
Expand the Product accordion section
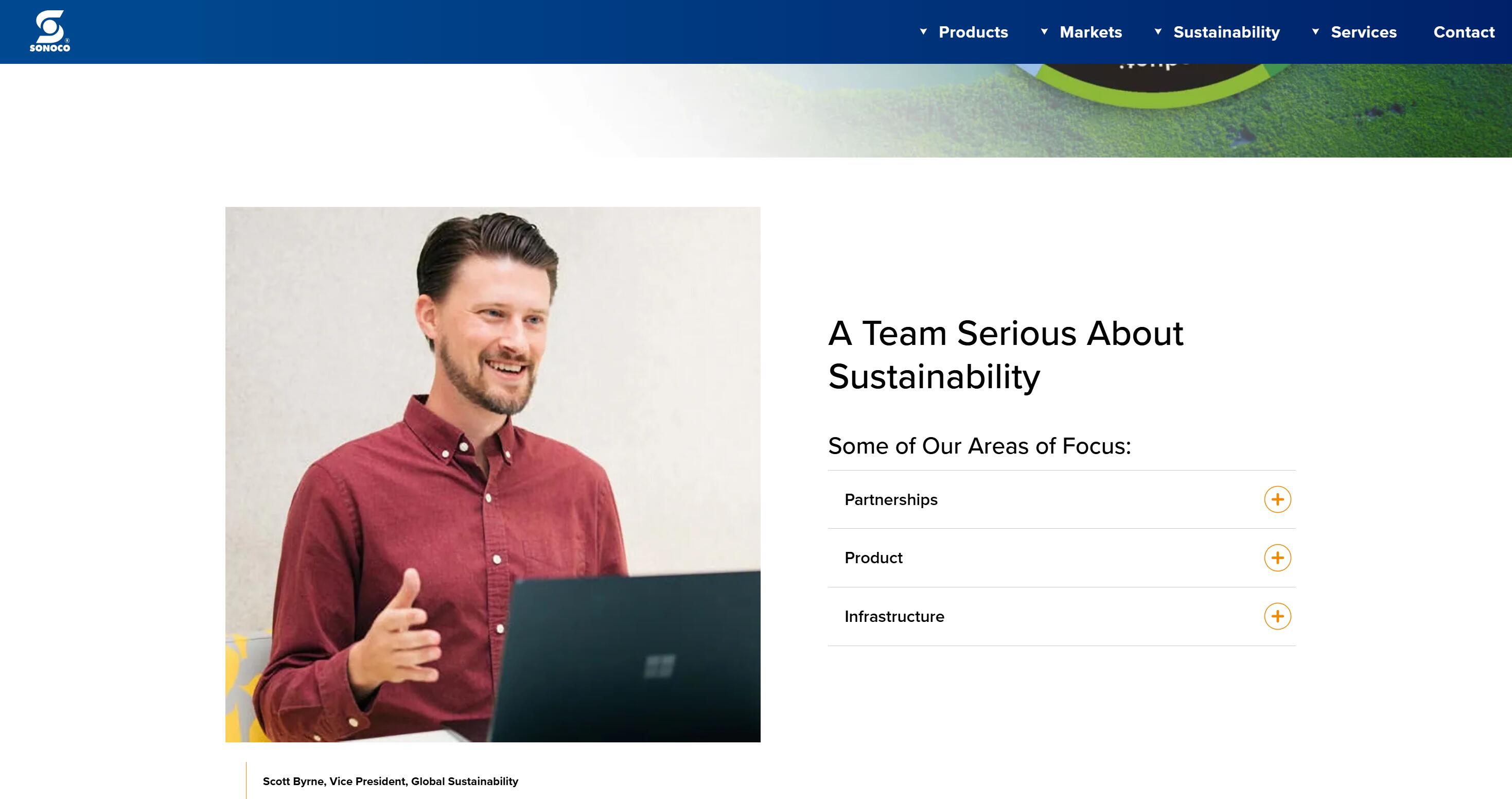point(873,558)
